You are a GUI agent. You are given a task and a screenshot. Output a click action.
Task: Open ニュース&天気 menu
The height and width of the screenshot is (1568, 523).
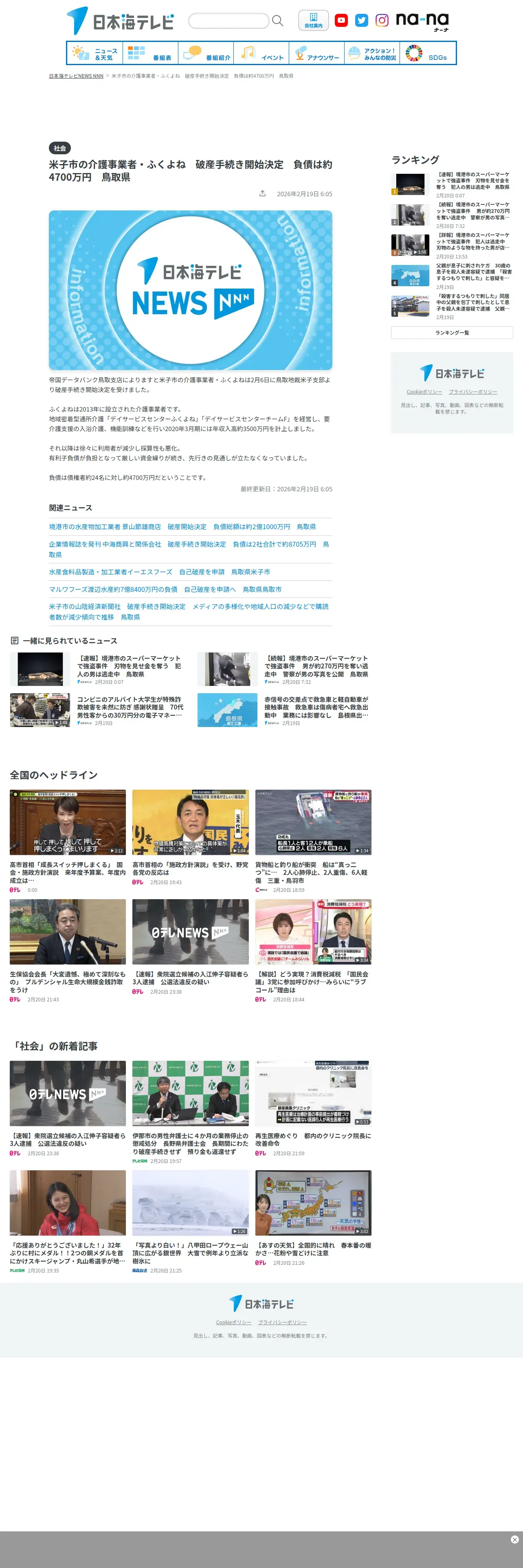(x=95, y=54)
